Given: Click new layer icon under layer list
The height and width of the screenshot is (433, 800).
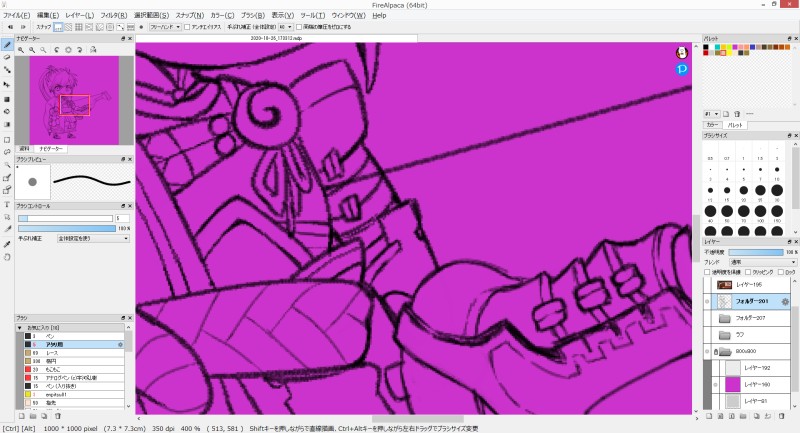Looking at the screenshot, I should (x=709, y=416).
